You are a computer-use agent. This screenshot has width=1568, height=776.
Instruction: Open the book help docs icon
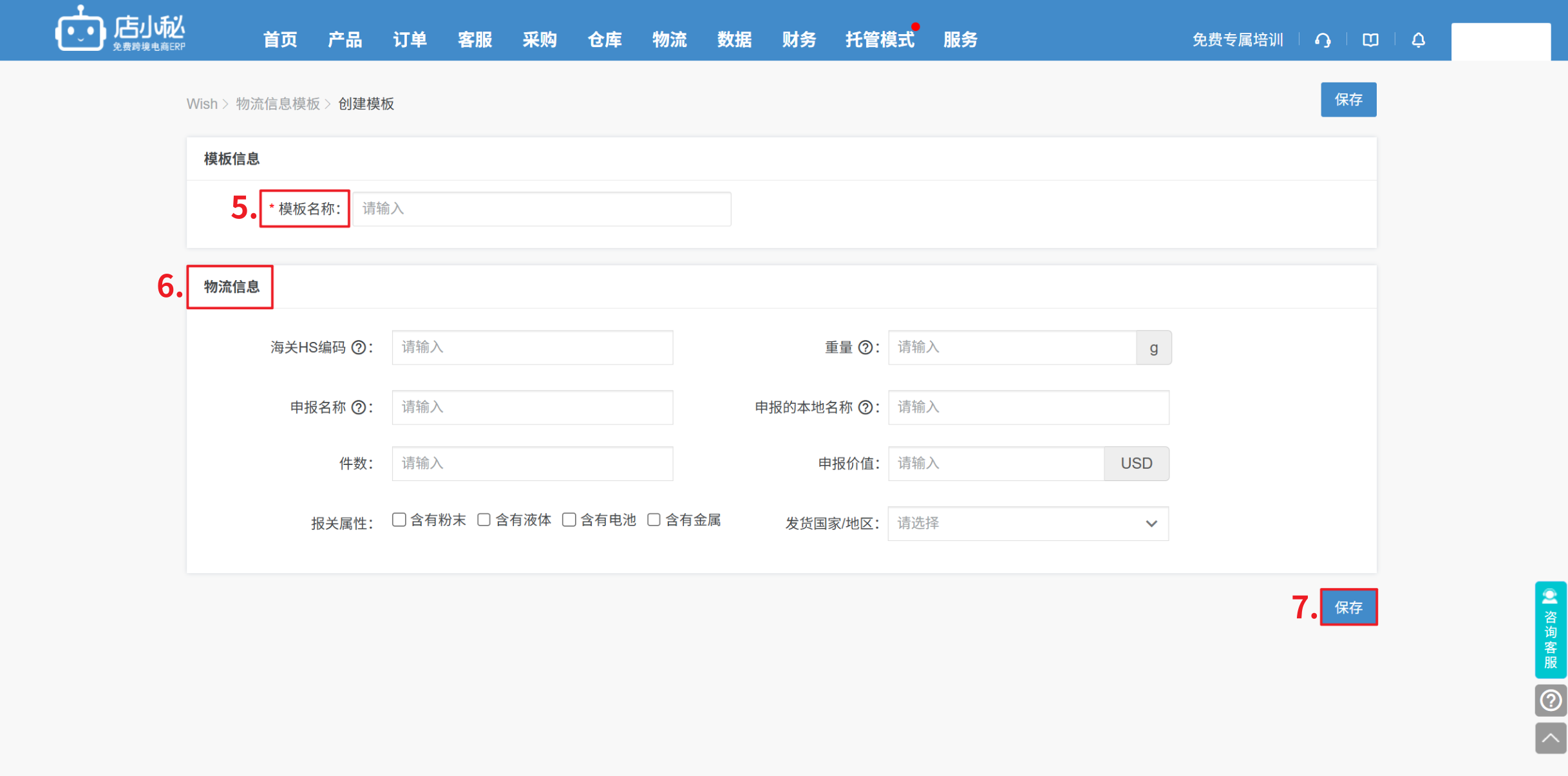(x=1370, y=40)
